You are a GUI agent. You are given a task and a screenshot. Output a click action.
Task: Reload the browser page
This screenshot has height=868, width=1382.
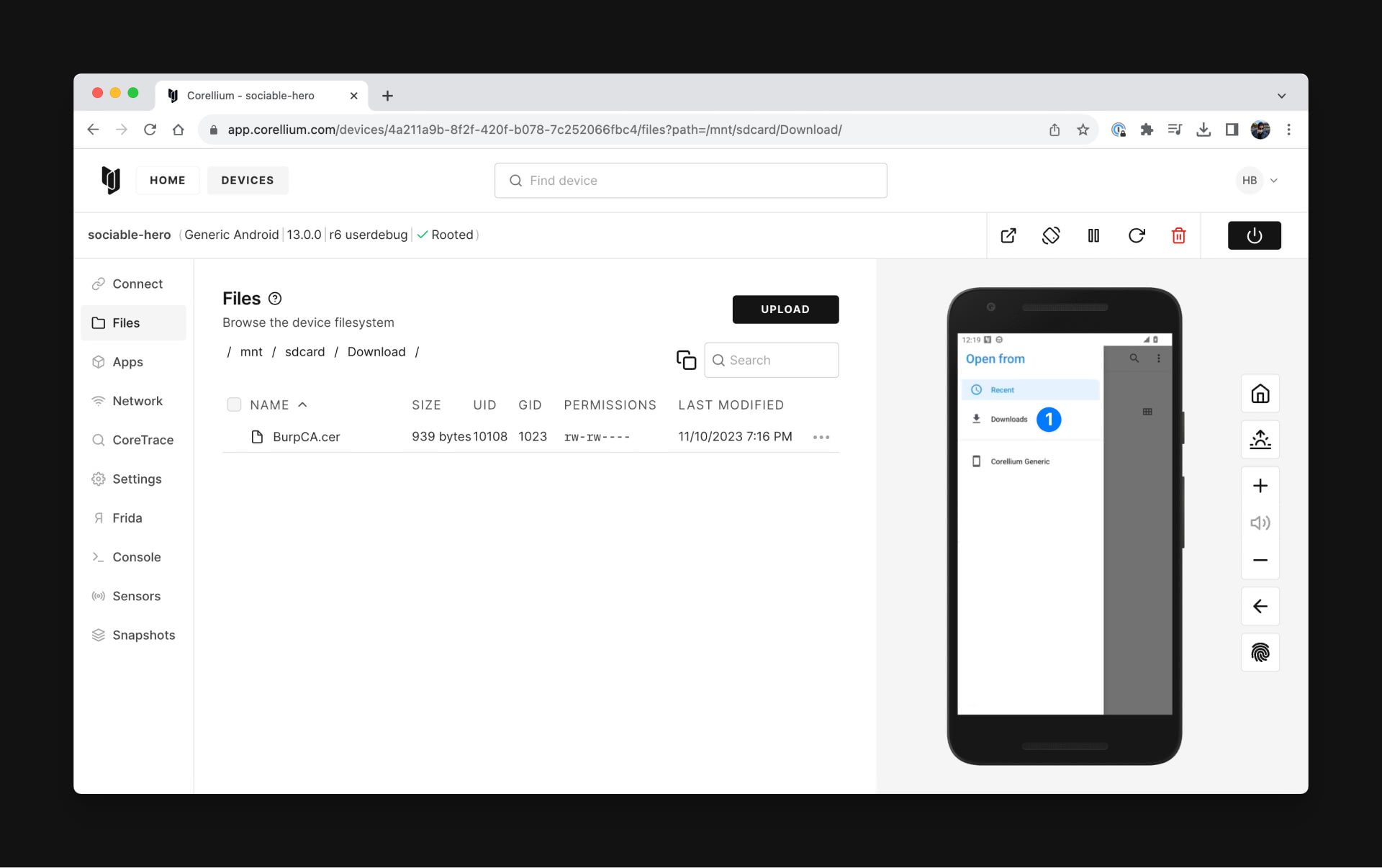(150, 130)
